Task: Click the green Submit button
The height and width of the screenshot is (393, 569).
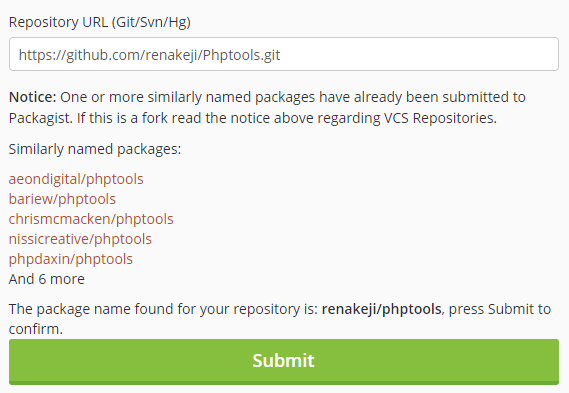Action: tap(284, 361)
